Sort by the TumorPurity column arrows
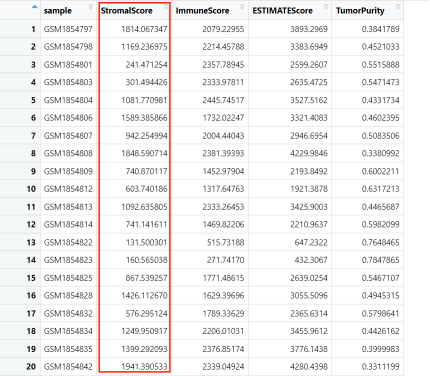Screen dimensions: 430x376 pos(398,7)
